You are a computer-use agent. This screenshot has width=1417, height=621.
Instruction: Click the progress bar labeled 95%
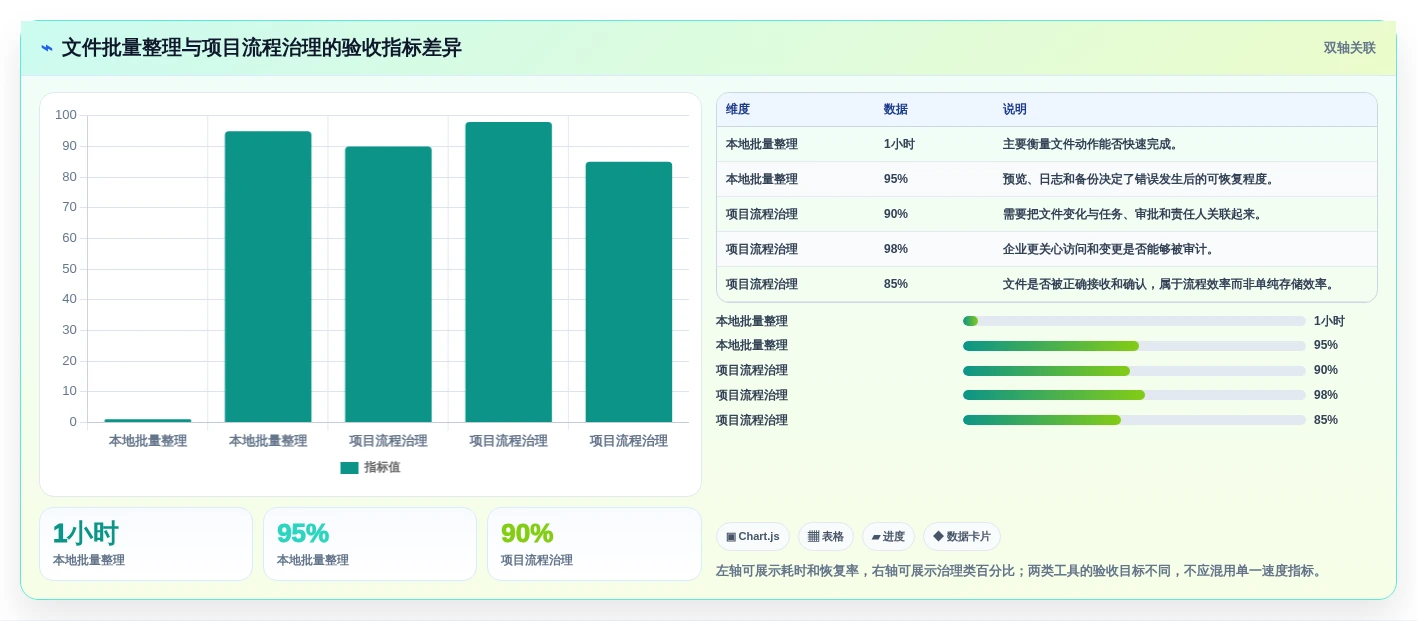click(1134, 346)
